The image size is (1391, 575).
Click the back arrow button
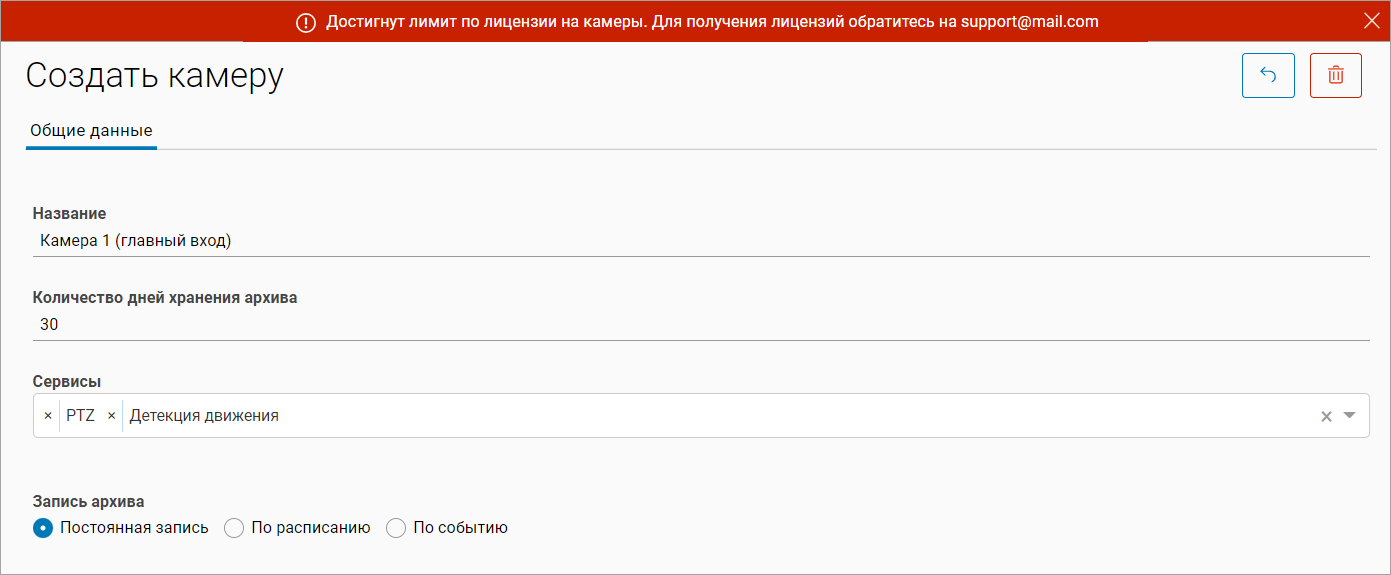pos(1268,75)
